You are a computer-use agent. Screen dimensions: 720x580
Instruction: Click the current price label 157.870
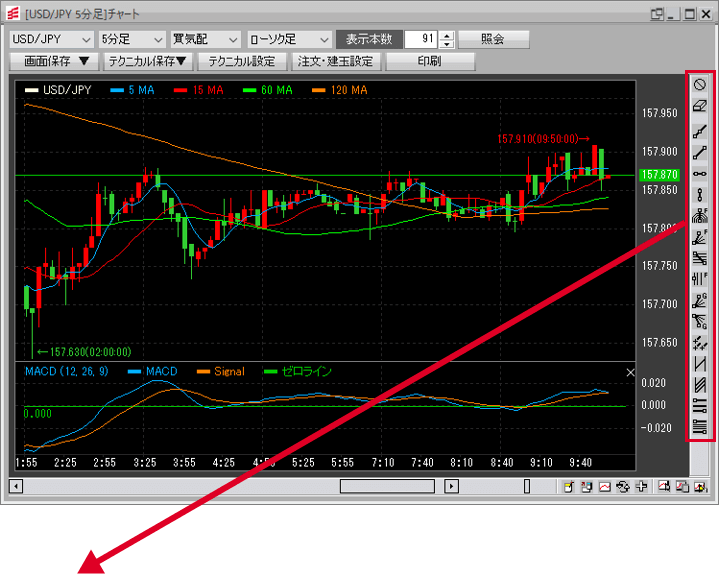[659, 175]
